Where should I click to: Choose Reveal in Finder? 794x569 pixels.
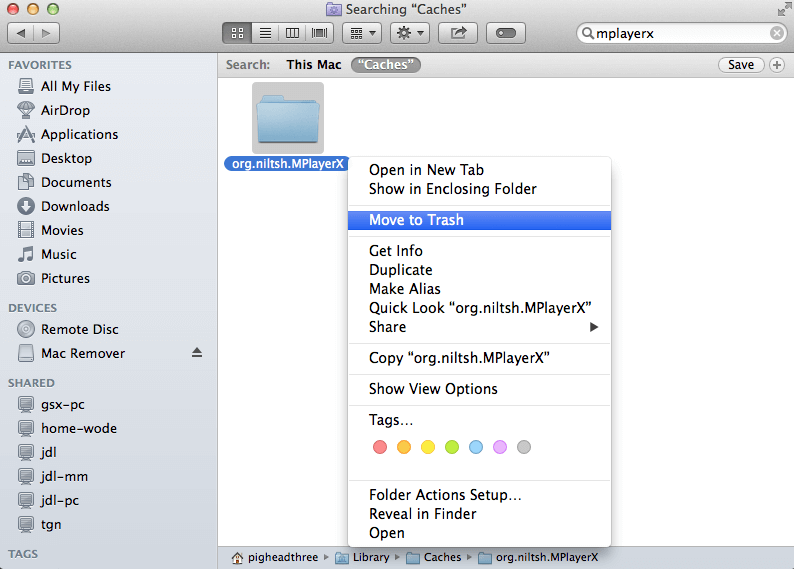479,514
